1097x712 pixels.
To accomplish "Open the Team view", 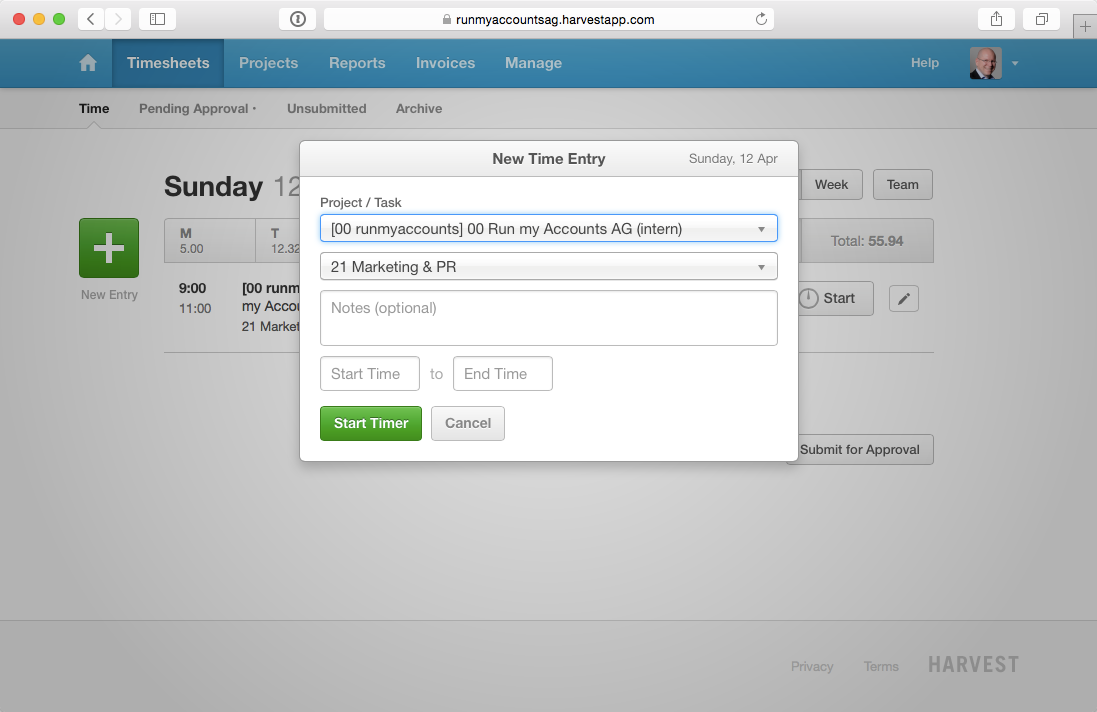I will (x=903, y=185).
